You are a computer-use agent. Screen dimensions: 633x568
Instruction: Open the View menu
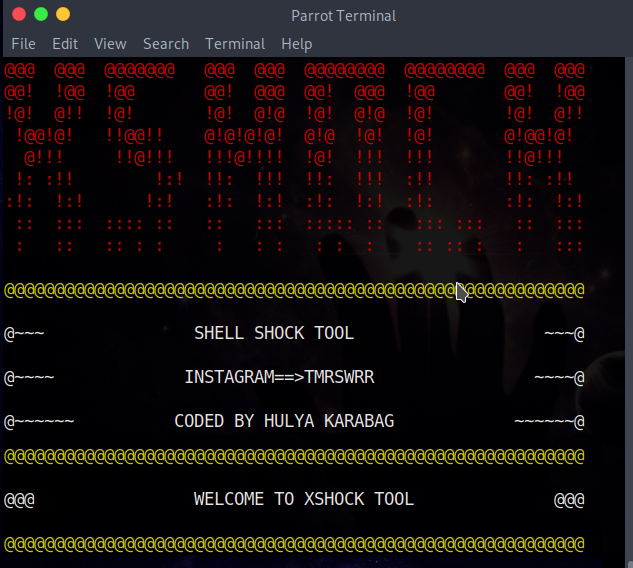click(110, 44)
